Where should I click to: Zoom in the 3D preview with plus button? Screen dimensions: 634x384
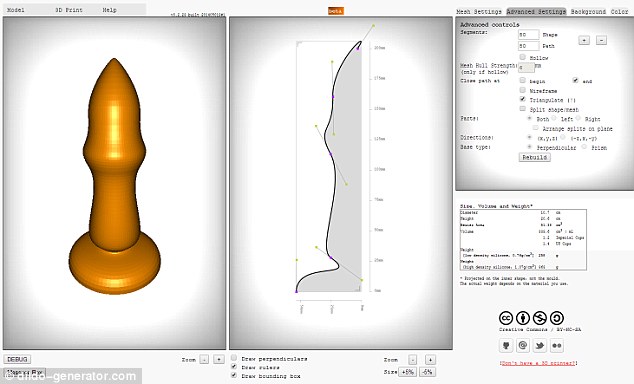click(219, 359)
